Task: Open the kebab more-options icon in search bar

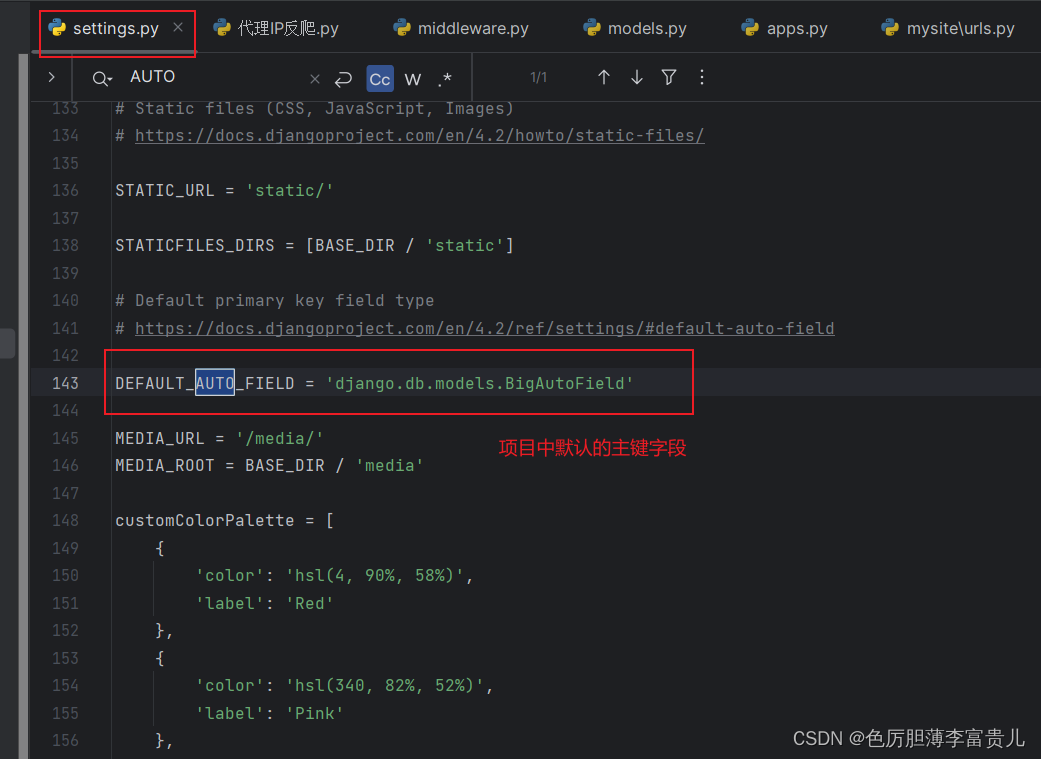Action: 702,77
